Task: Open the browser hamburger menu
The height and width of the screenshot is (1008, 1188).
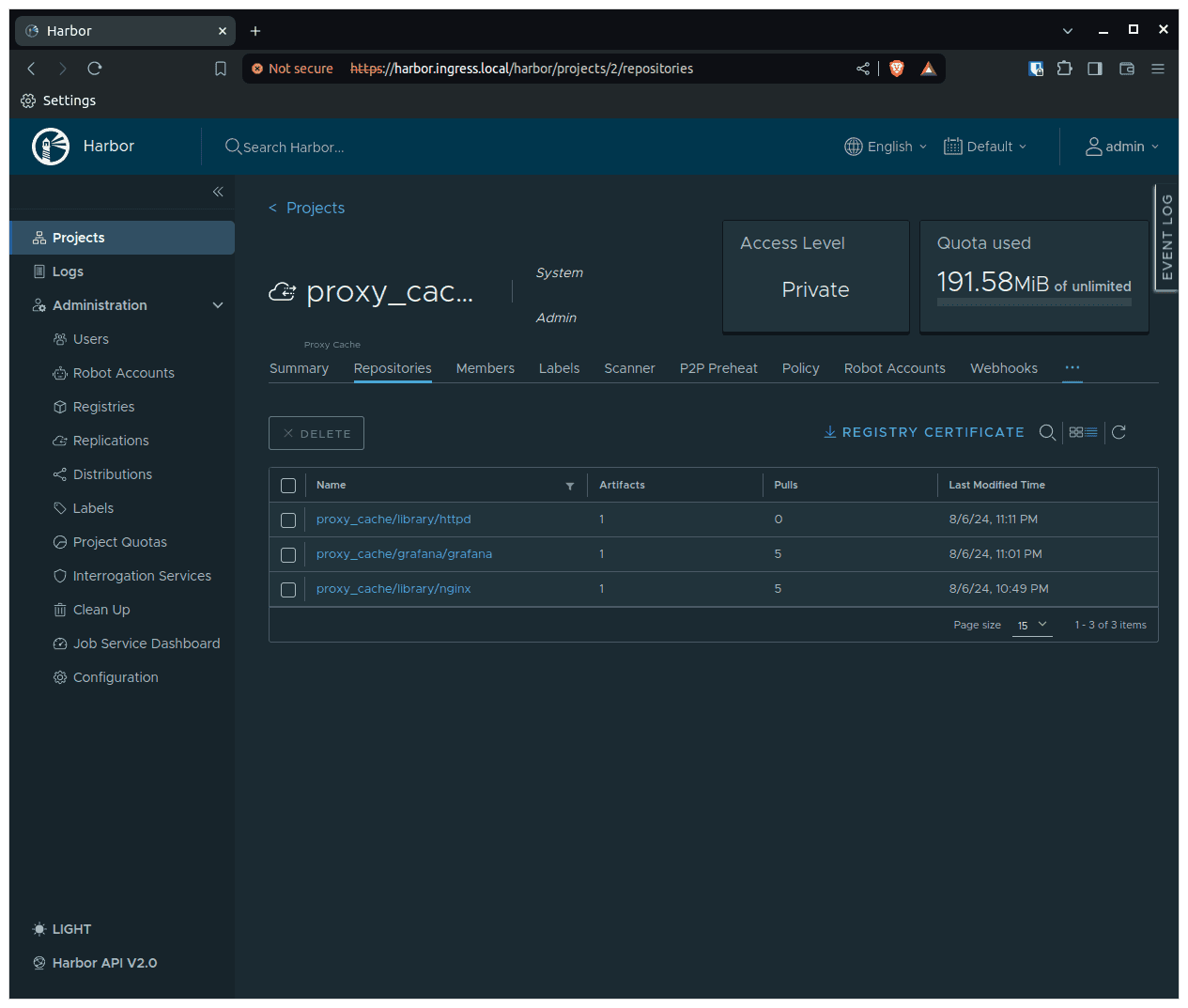Action: click(x=1158, y=69)
